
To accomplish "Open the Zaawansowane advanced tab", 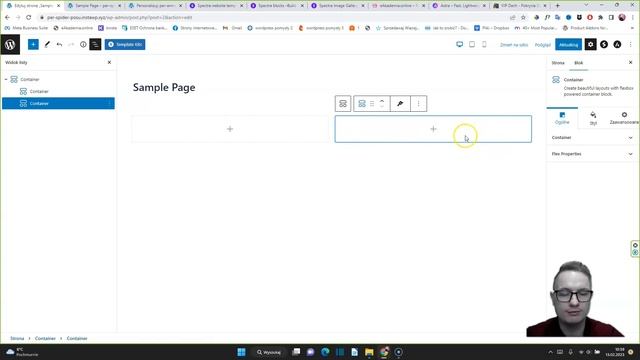I will (624, 118).
